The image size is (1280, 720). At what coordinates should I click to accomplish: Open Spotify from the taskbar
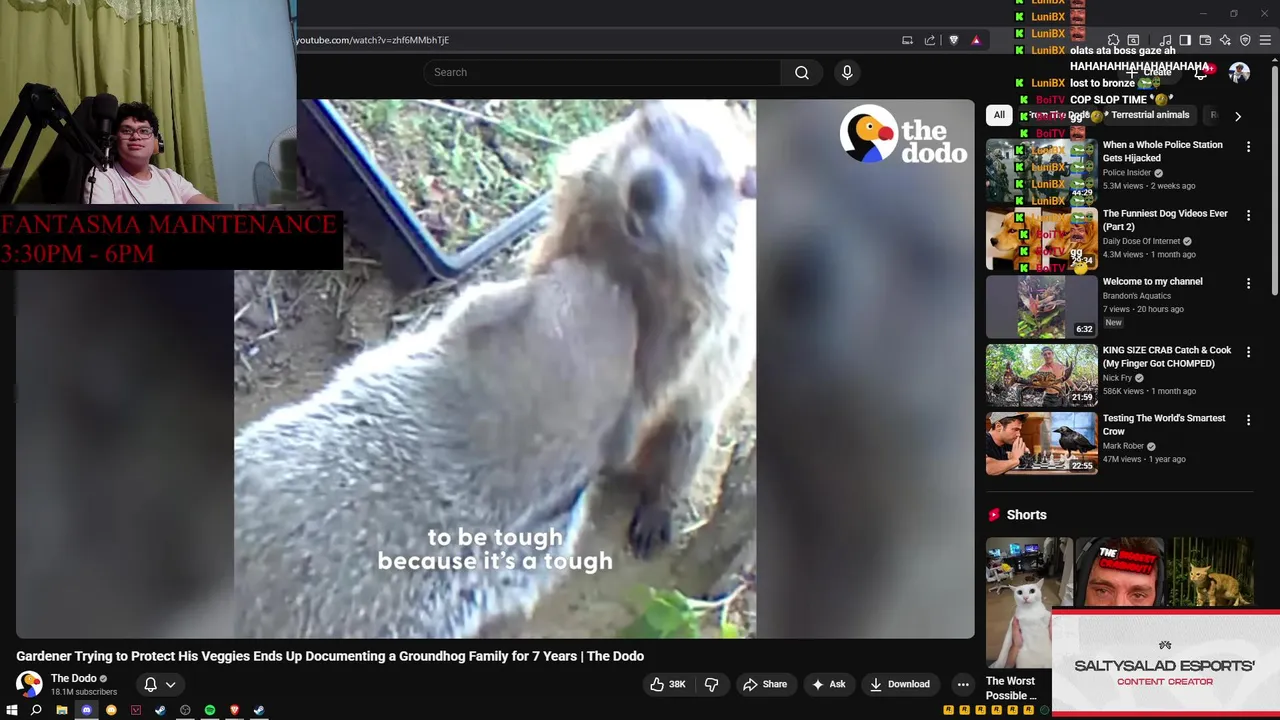[x=210, y=710]
